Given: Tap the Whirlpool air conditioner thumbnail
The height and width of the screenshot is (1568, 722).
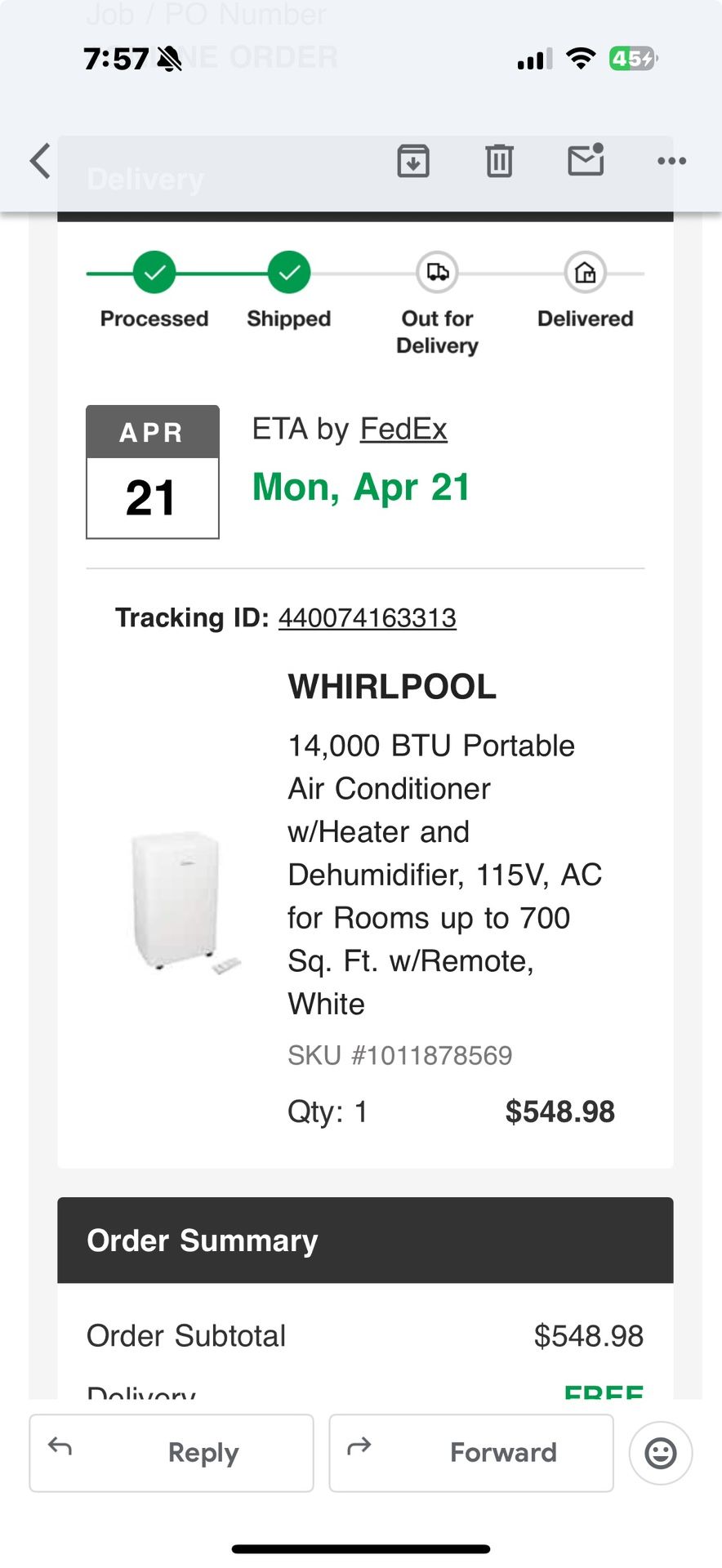Looking at the screenshot, I should (x=174, y=902).
